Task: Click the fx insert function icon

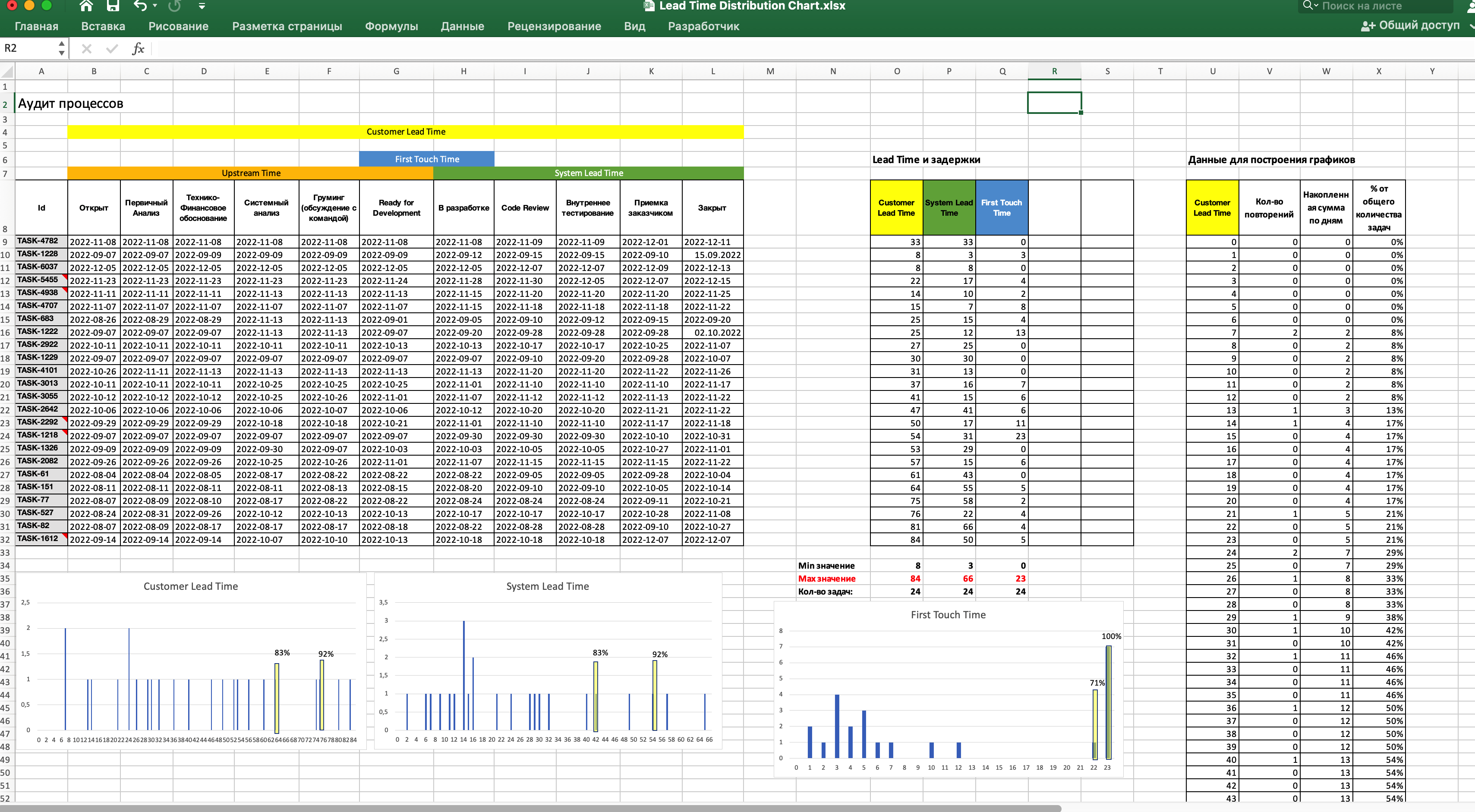Action: (138, 49)
